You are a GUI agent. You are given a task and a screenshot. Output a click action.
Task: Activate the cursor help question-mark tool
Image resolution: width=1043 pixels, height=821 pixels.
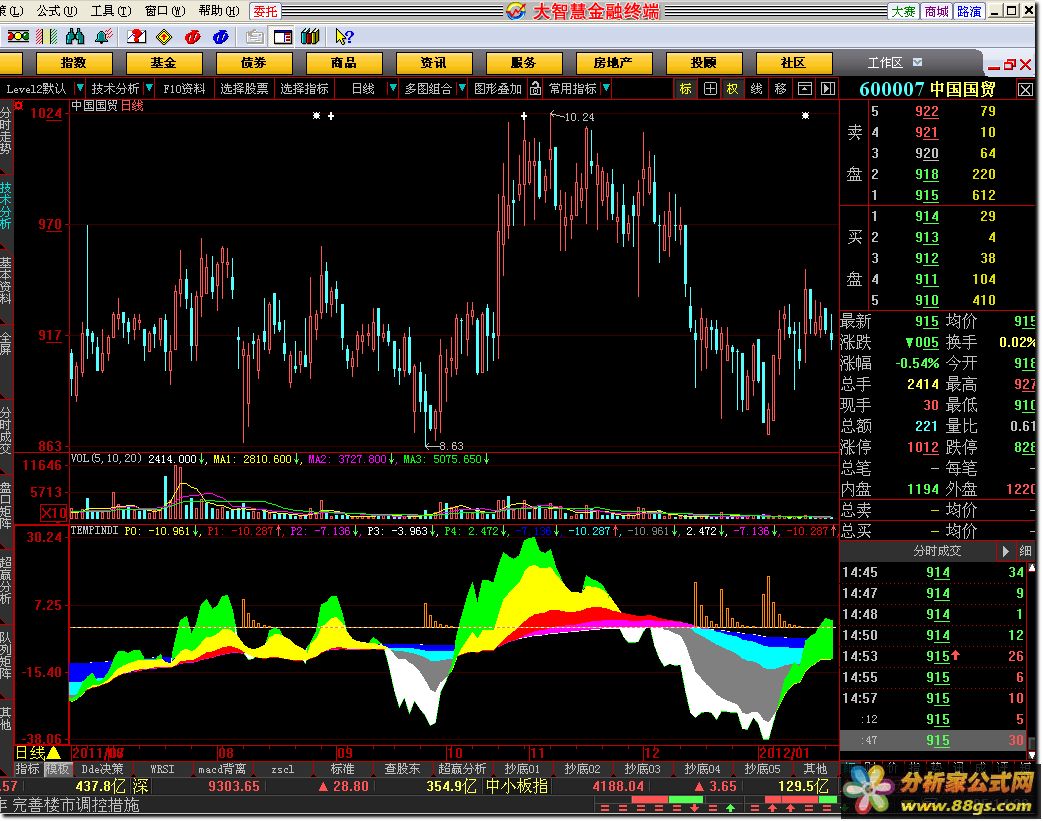click(344, 37)
